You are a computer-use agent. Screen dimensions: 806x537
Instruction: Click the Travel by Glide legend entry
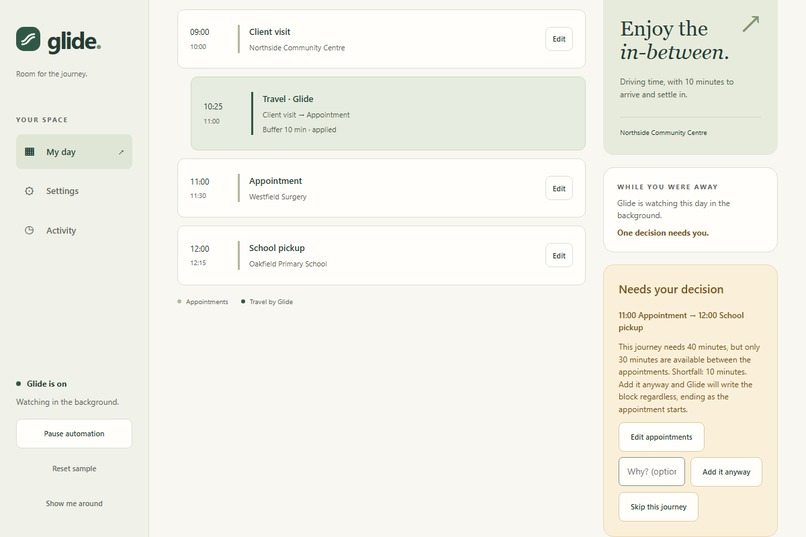(x=267, y=302)
